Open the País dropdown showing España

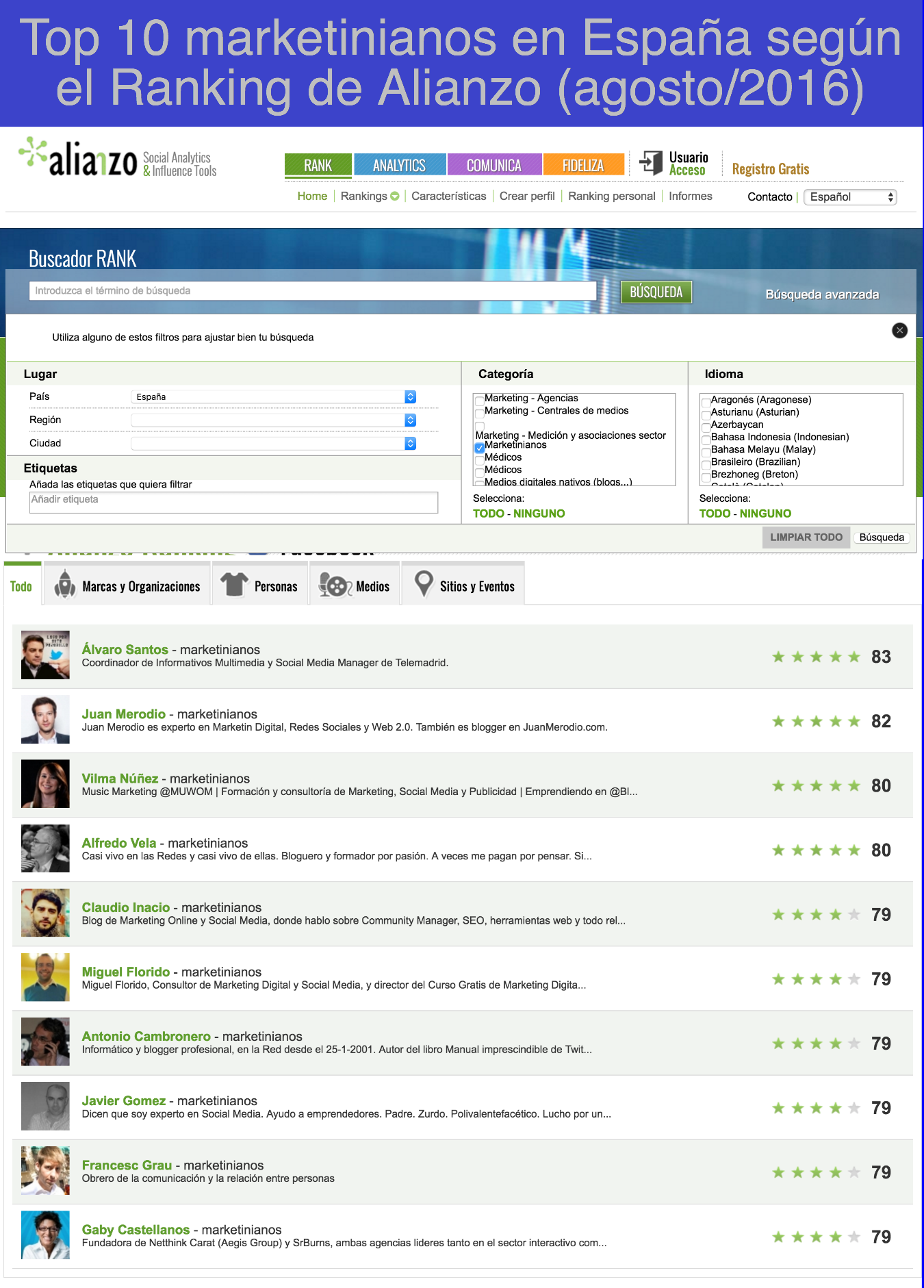point(273,396)
